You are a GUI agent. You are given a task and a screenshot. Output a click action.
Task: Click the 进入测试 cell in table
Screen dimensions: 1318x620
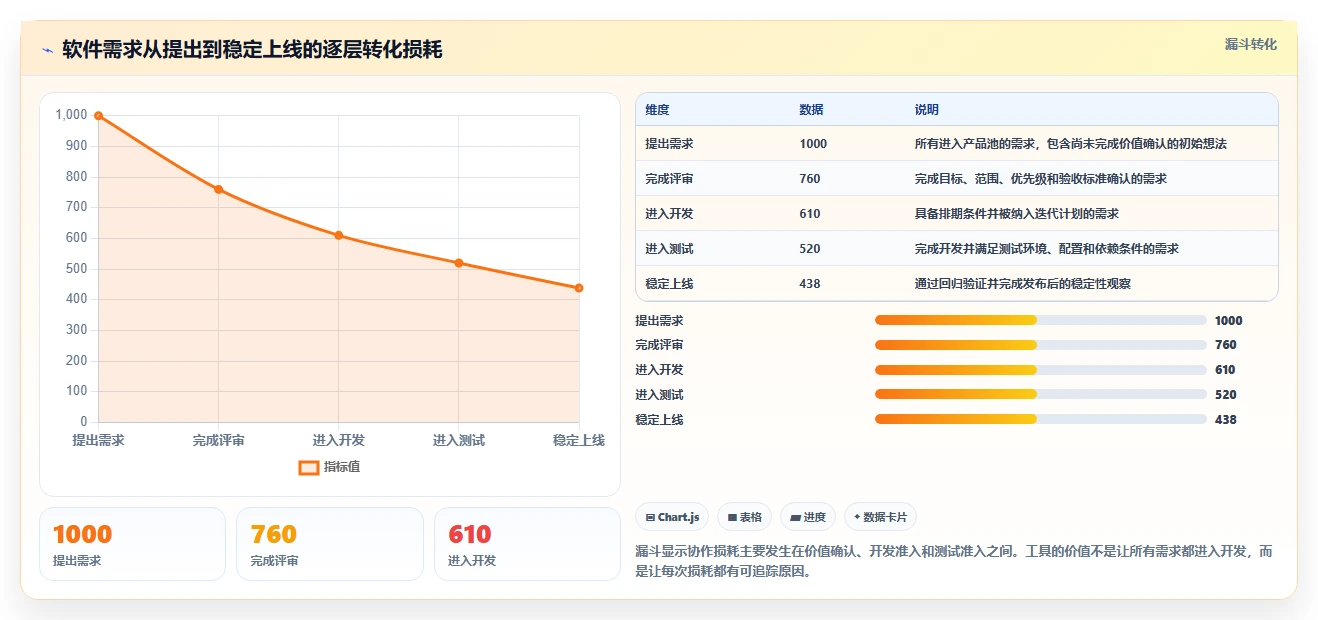point(669,249)
